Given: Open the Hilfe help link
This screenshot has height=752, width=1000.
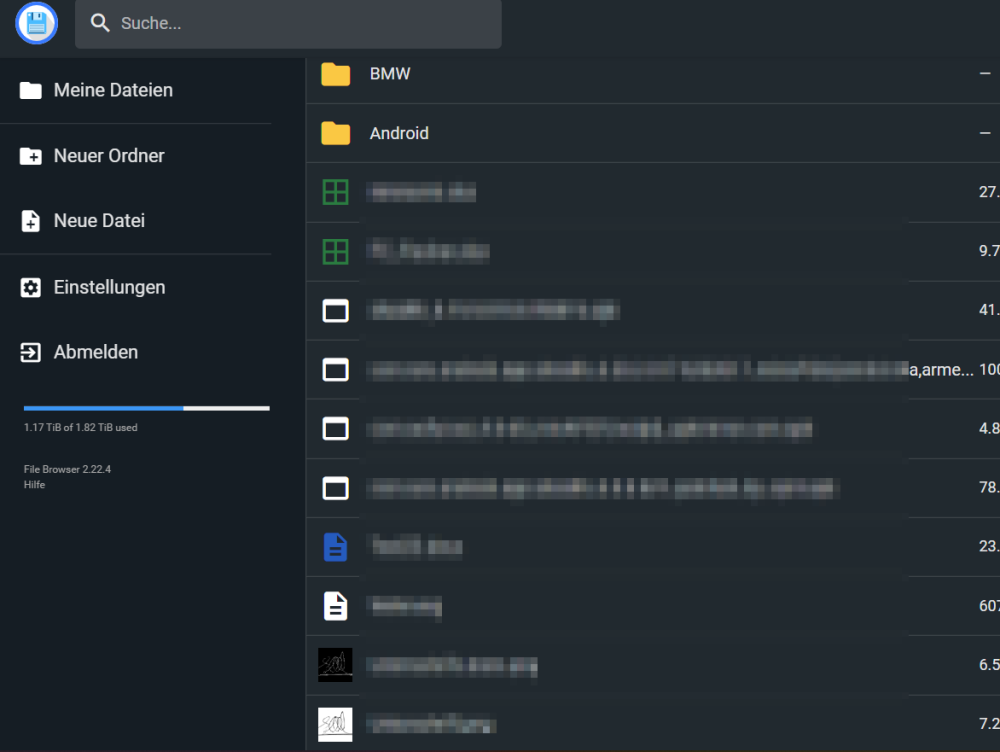Looking at the screenshot, I should 34,485.
